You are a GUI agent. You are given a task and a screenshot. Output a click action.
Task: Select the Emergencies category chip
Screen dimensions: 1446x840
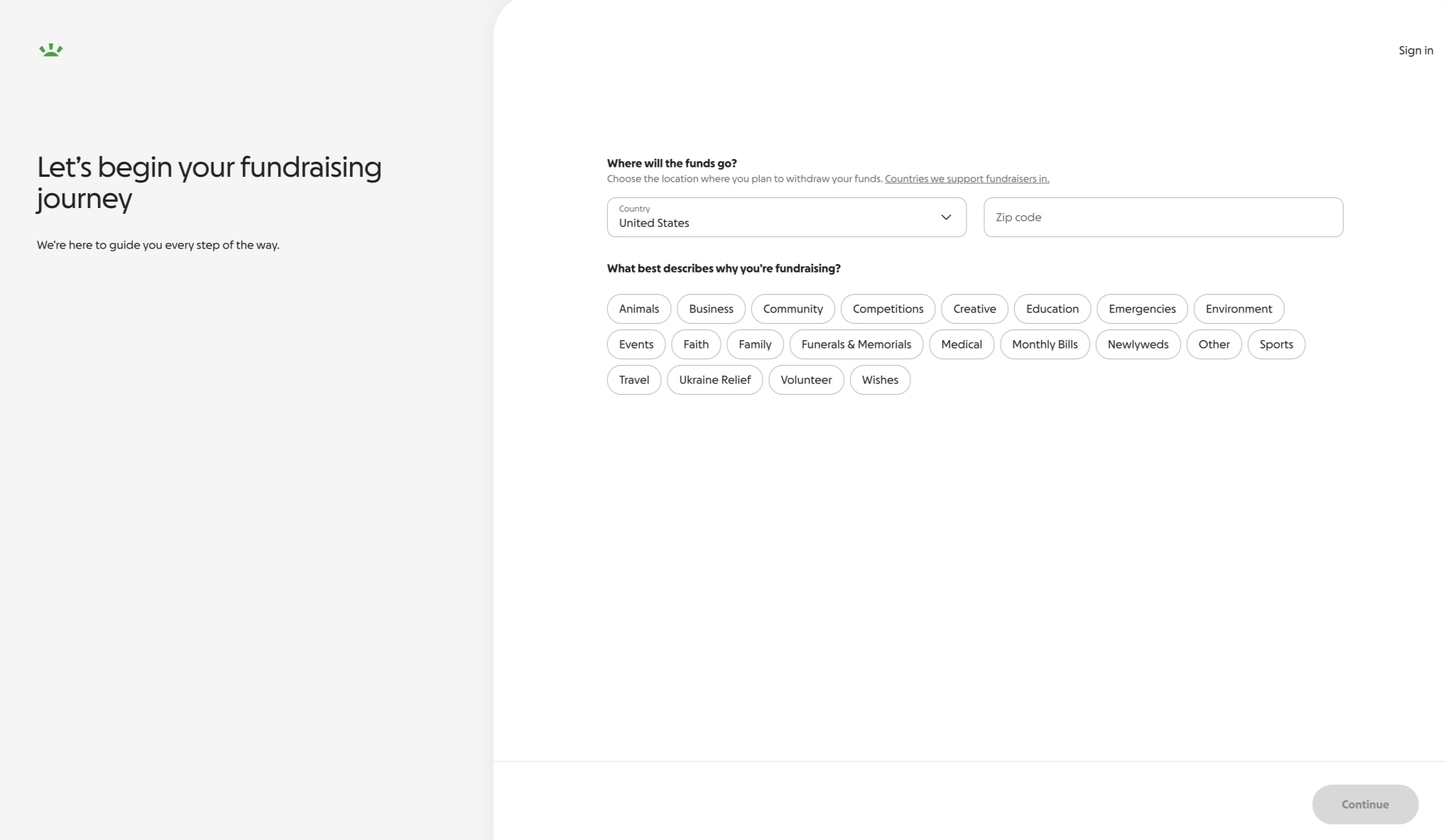click(x=1142, y=309)
